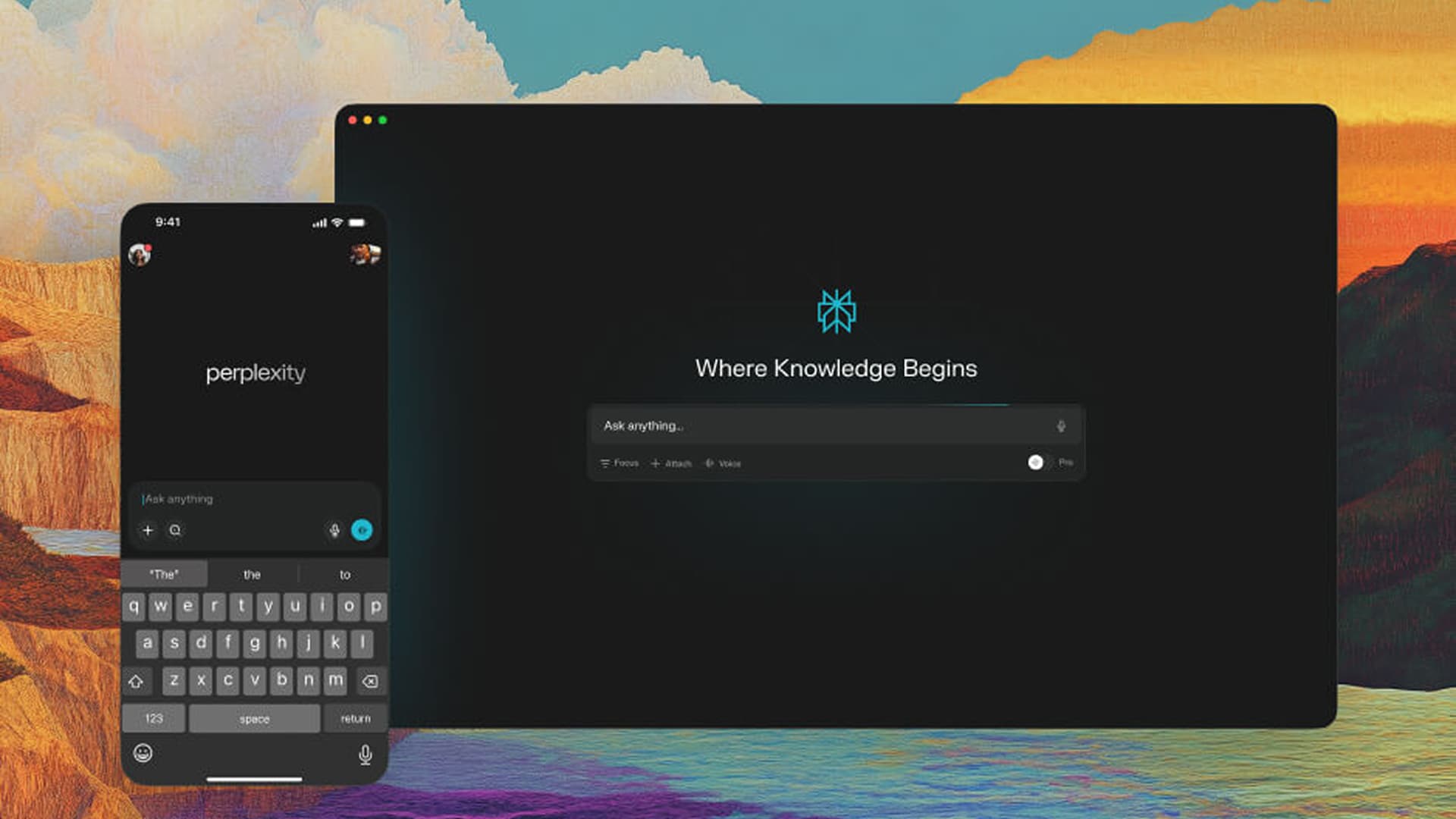Tap the return key on the keyboard
The height and width of the screenshot is (819, 1456).
coord(356,718)
